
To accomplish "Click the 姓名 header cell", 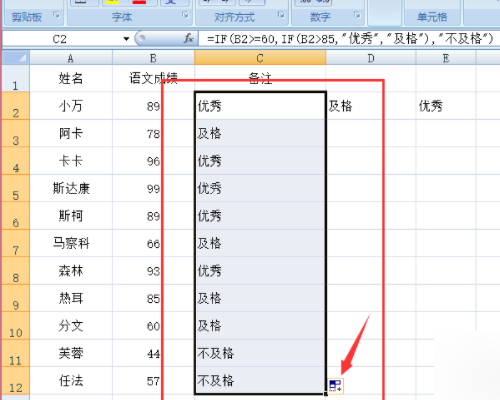I will click(x=71, y=78).
